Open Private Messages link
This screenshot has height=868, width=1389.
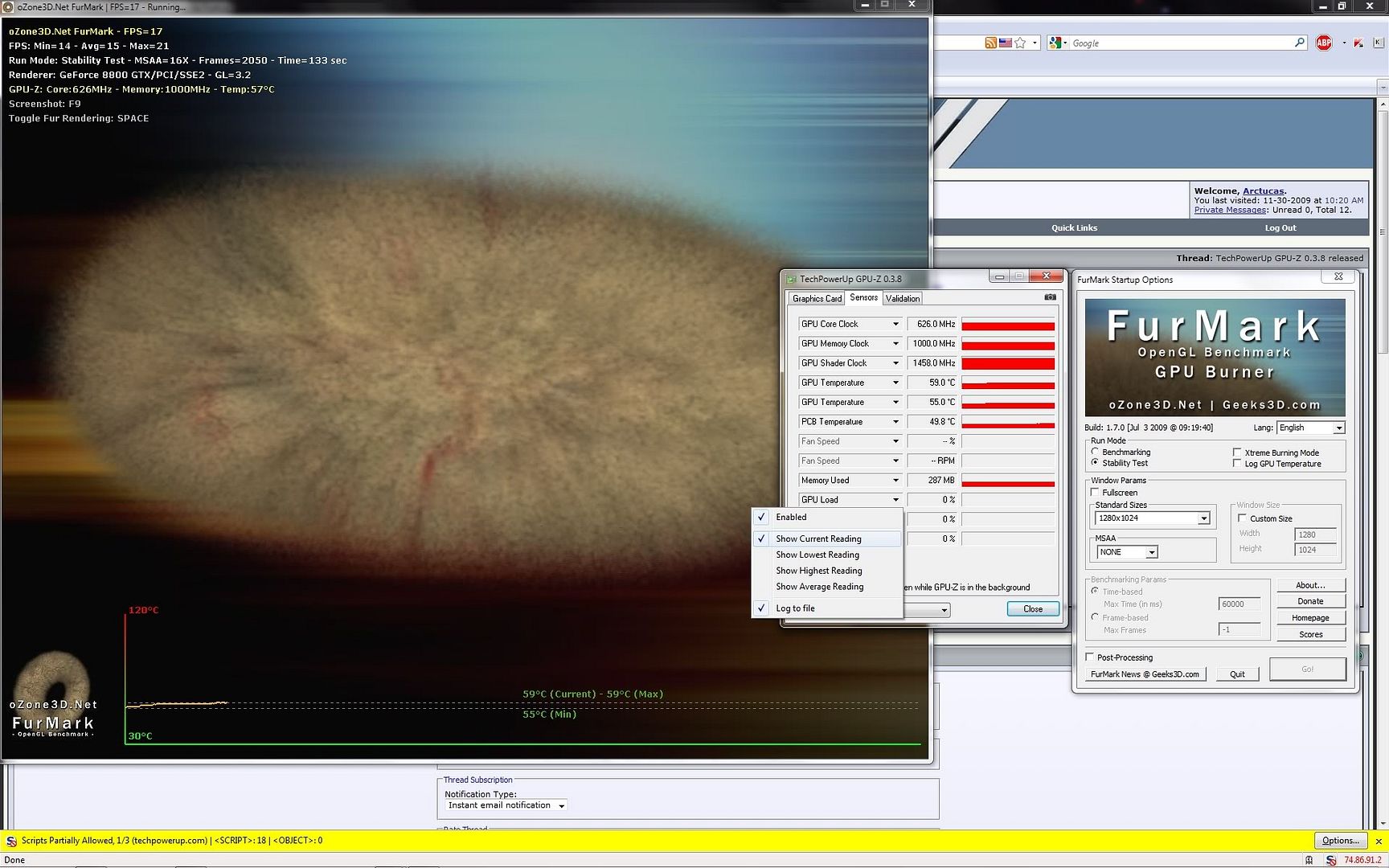point(1230,210)
